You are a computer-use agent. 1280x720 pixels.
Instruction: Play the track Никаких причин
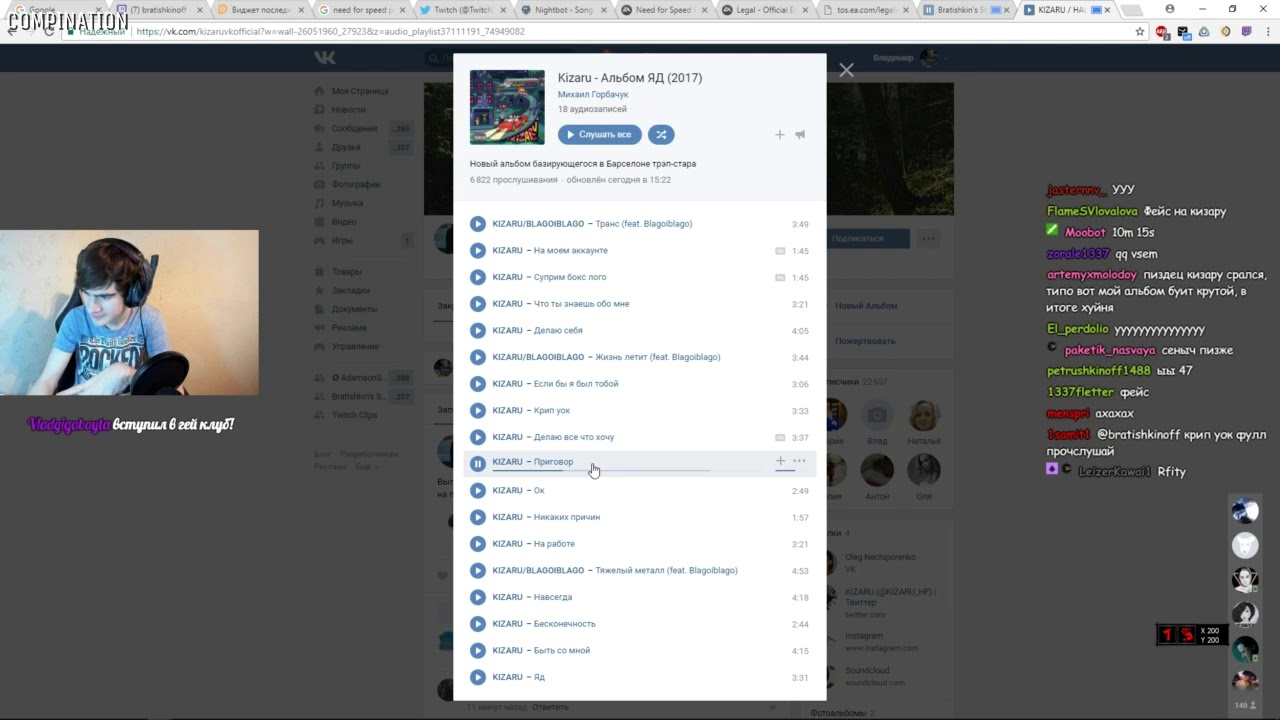[x=478, y=517]
